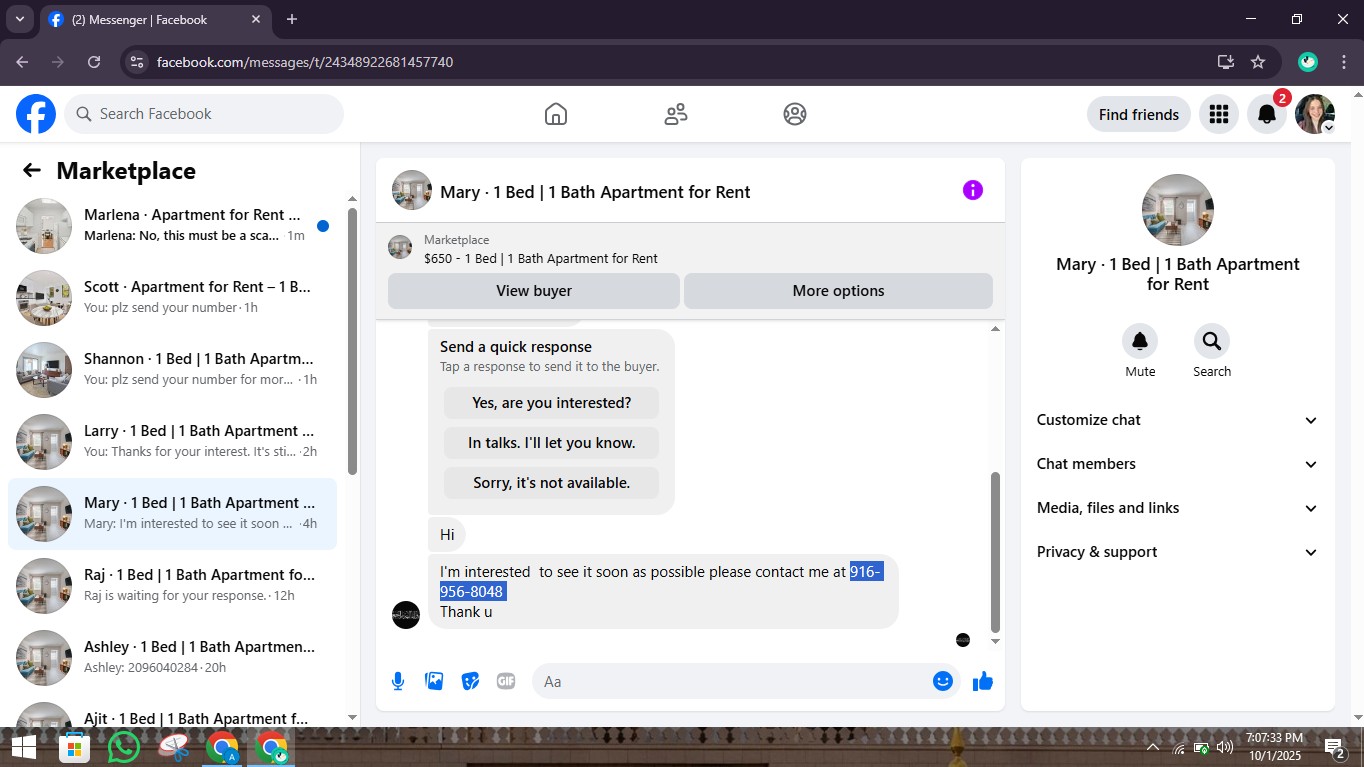This screenshot has width=1364, height=767.
Task: Select the Mary 1 Bed conversation row
Action: (x=172, y=514)
